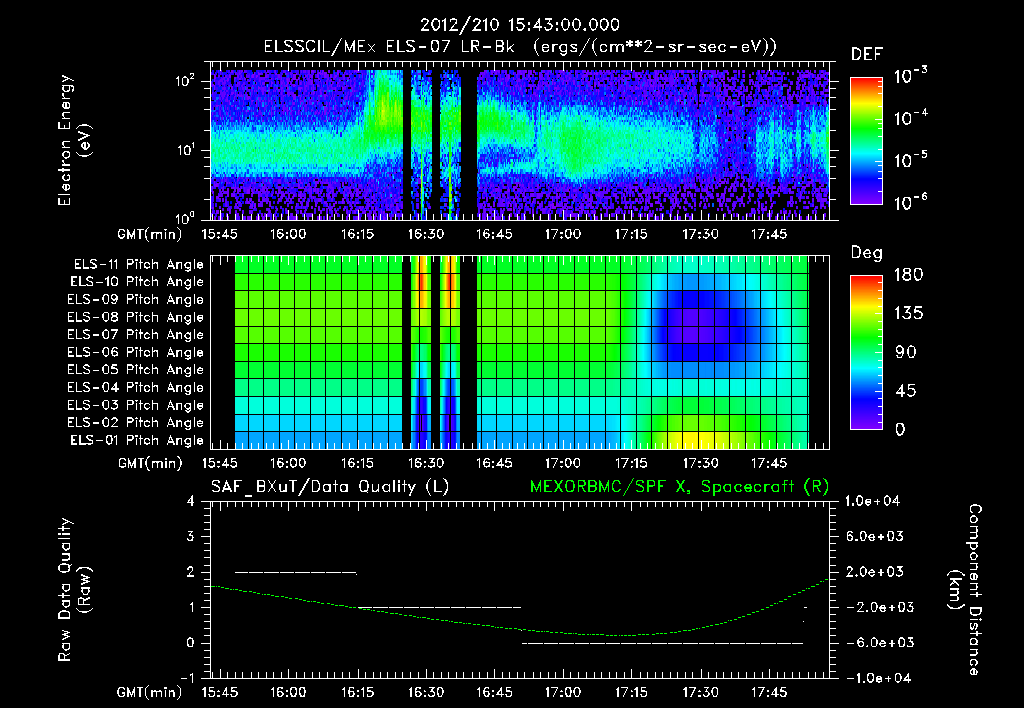Click 17:00 time tick under the pitch angle panel

tap(563, 464)
